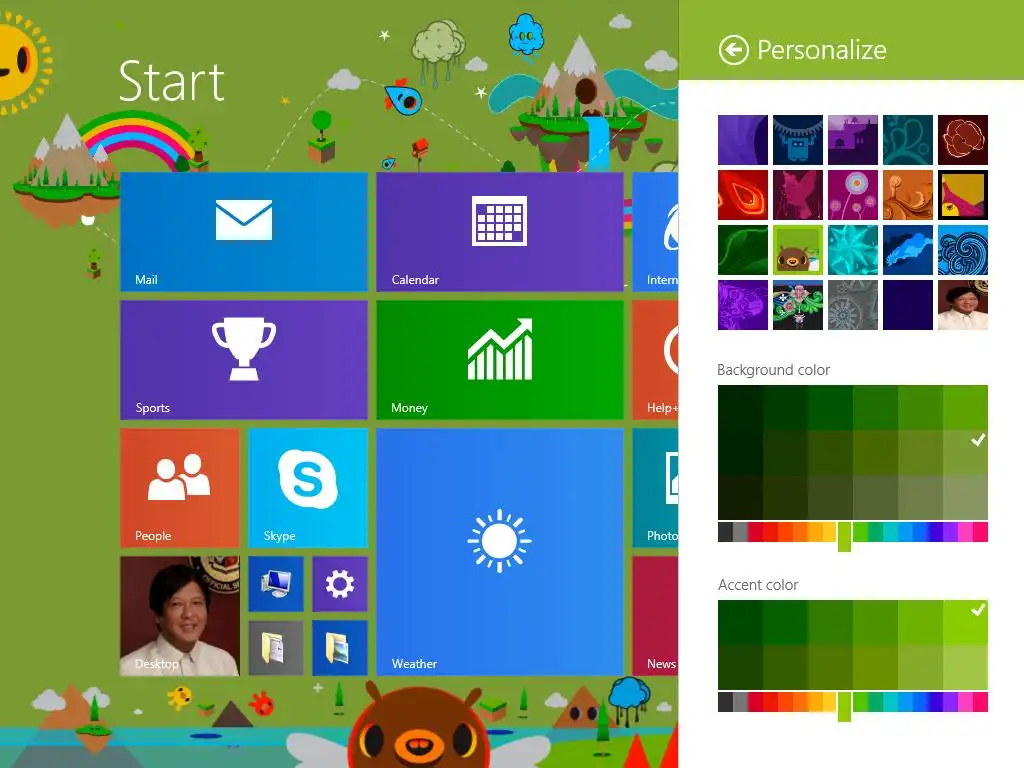
Task: Set accent hue strip to yellow
Action: tap(829, 702)
